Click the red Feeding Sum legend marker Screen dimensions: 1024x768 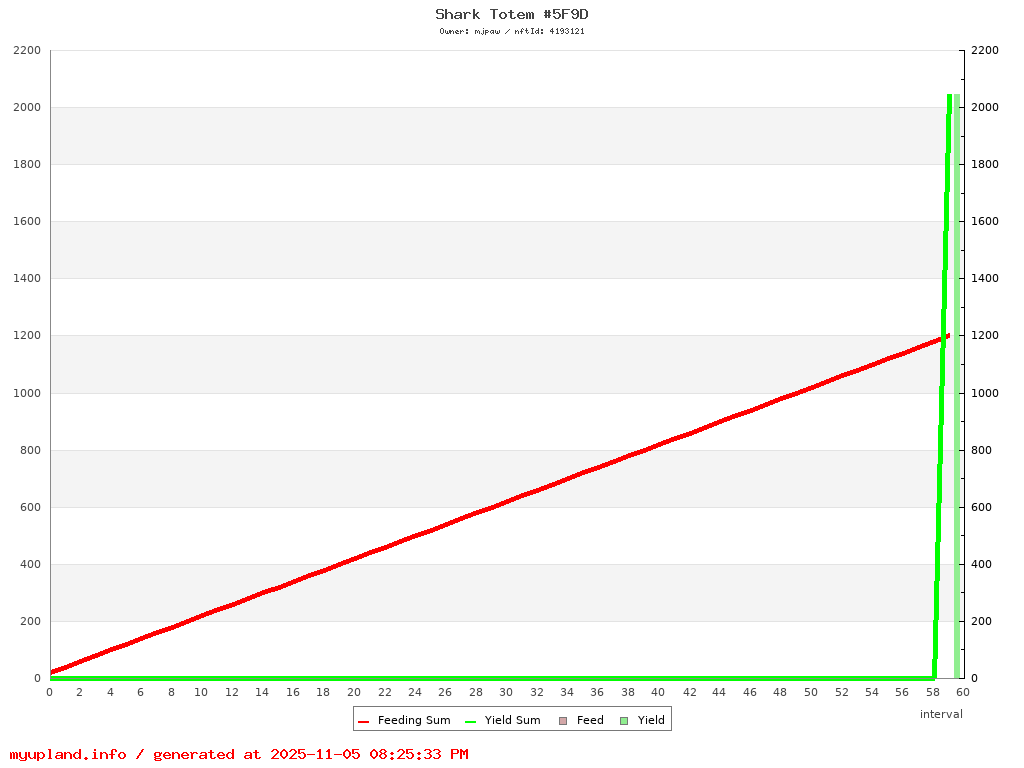(364, 721)
